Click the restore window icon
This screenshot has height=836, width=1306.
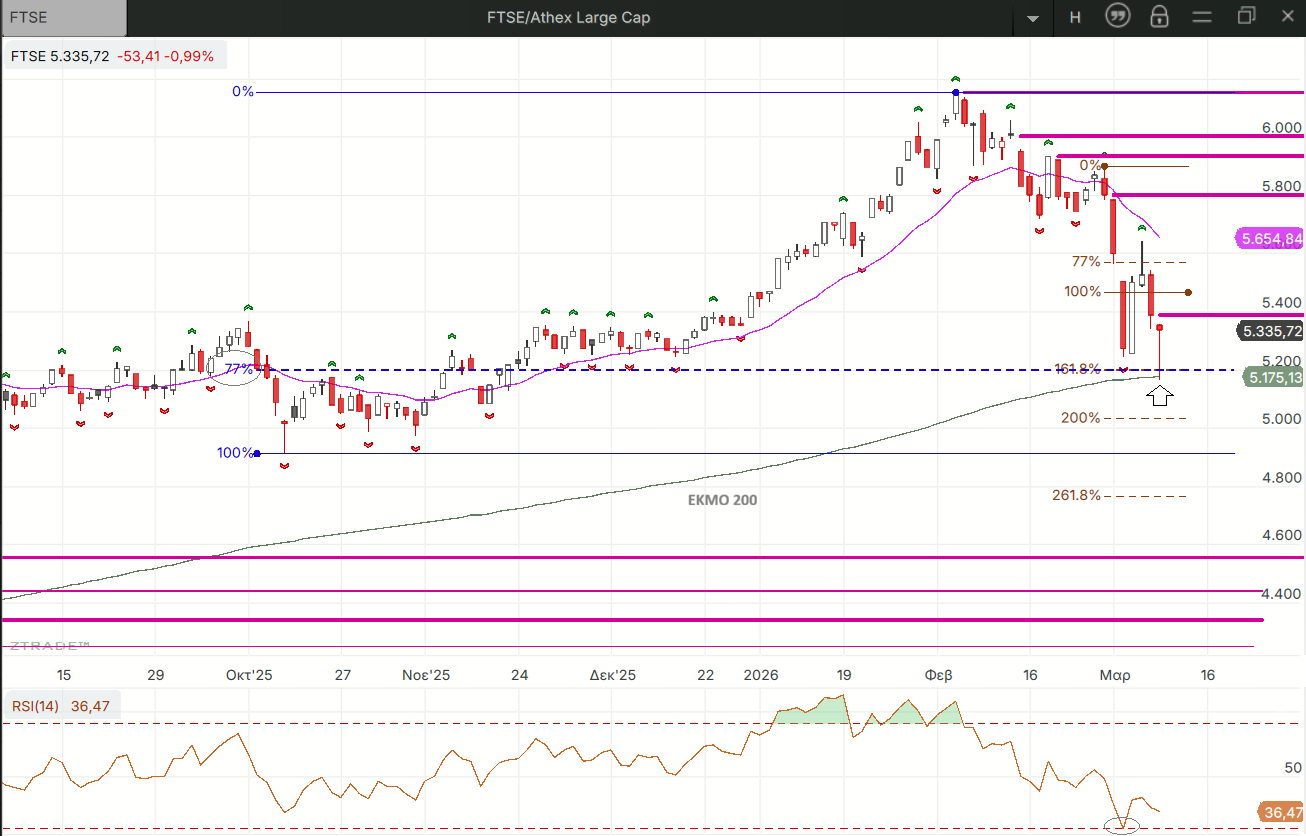pyautogui.click(x=1246, y=16)
